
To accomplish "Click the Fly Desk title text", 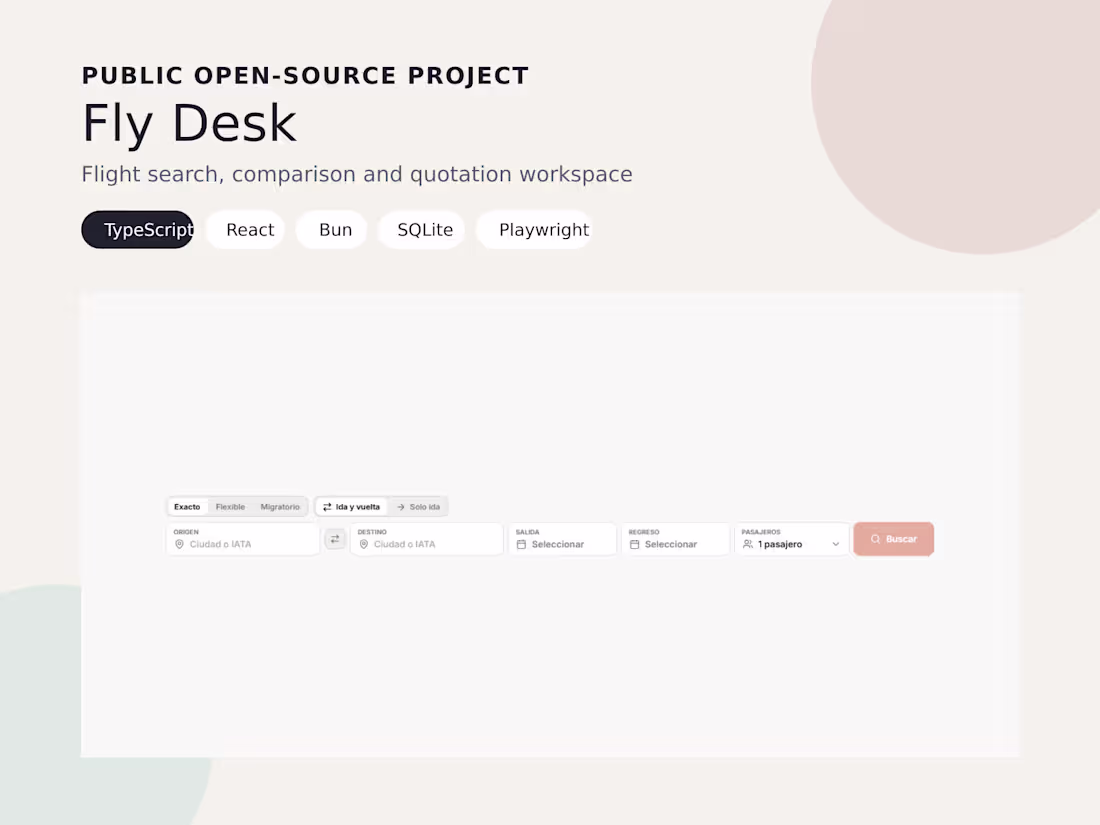I will click(189, 123).
